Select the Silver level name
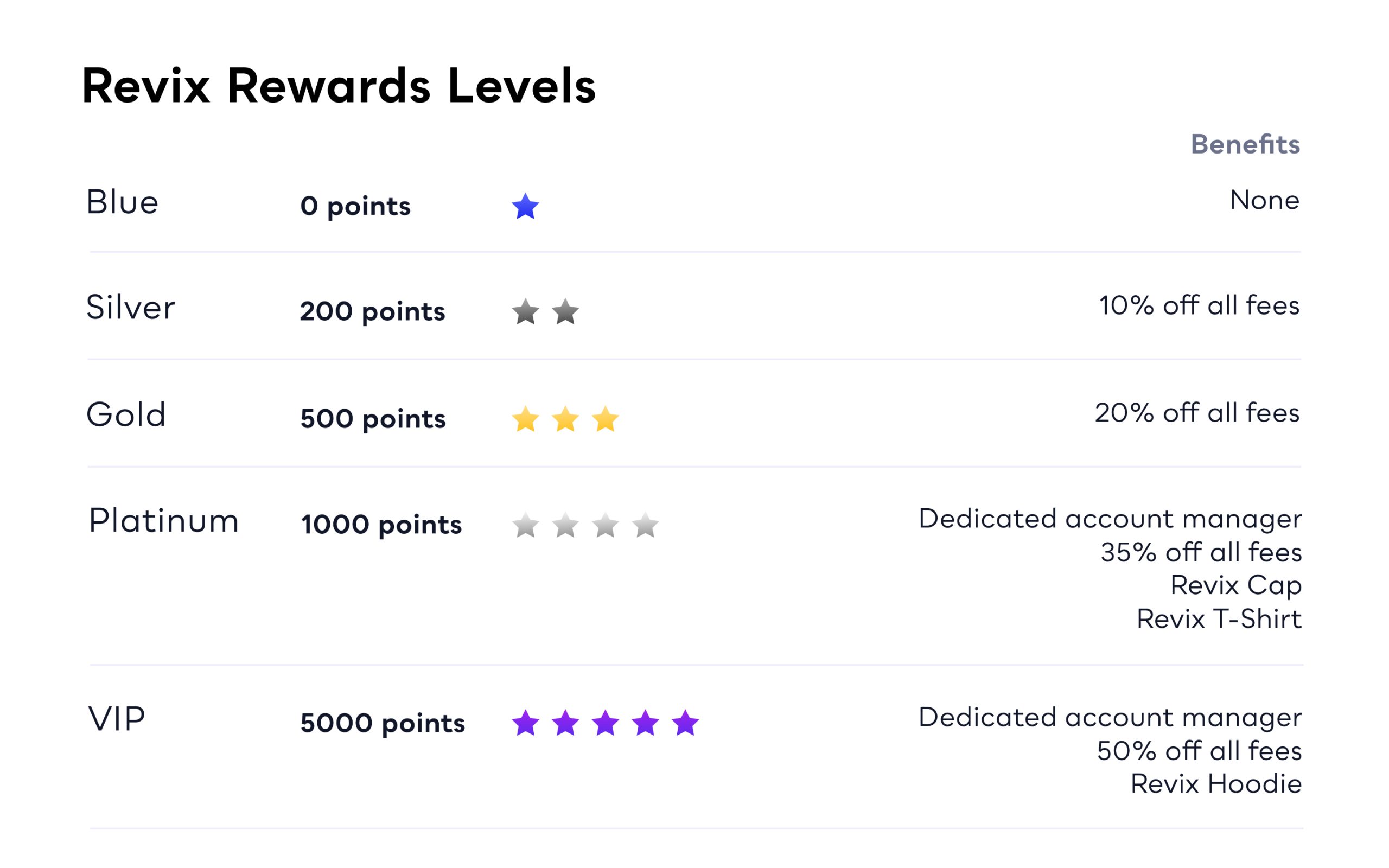Screen dimensions: 1389x868 pyautogui.click(x=130, y=307)
